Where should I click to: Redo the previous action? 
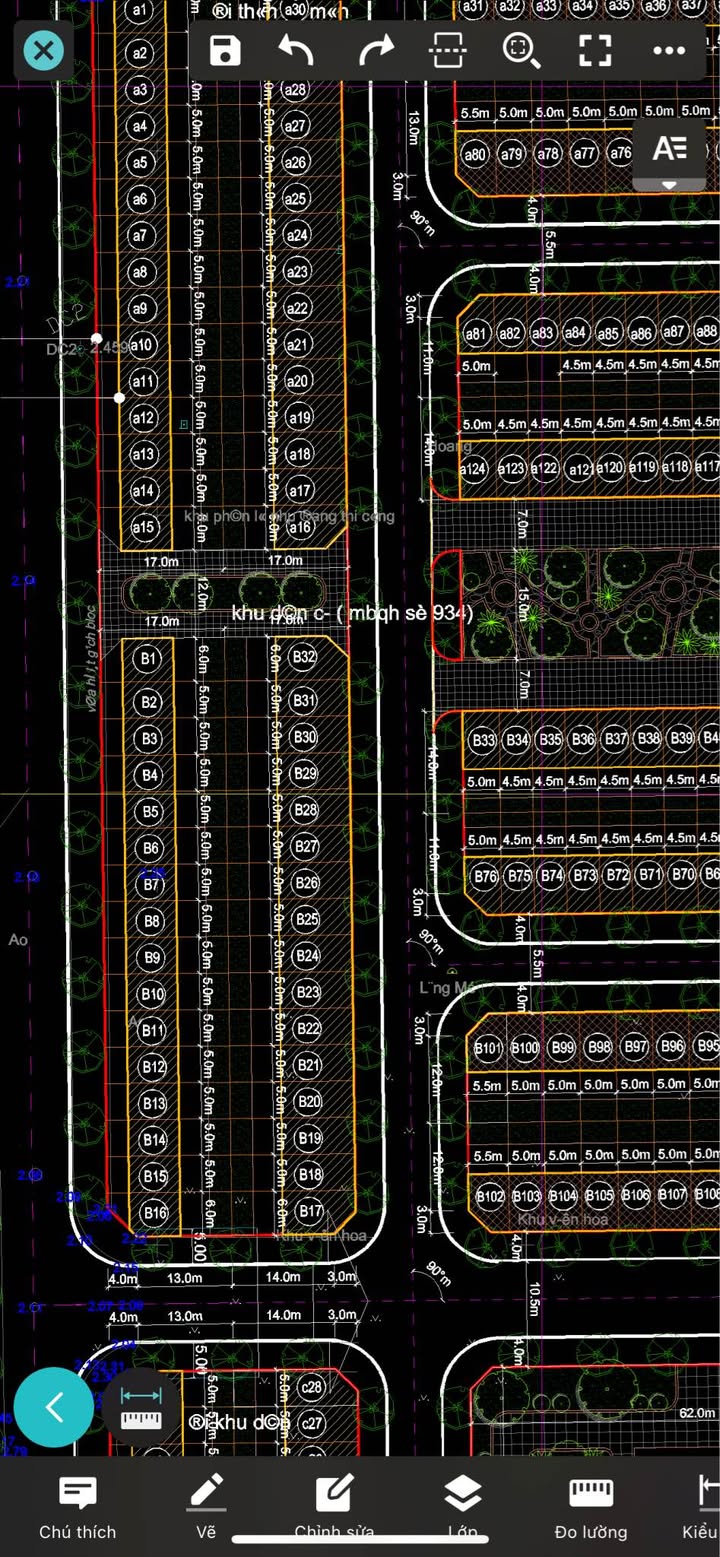[x=376, y=50]
